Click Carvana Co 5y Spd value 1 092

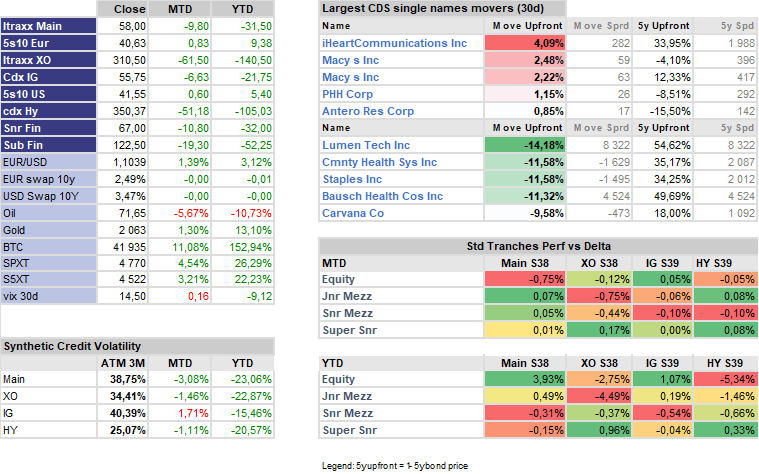click(x=741, y=213)
